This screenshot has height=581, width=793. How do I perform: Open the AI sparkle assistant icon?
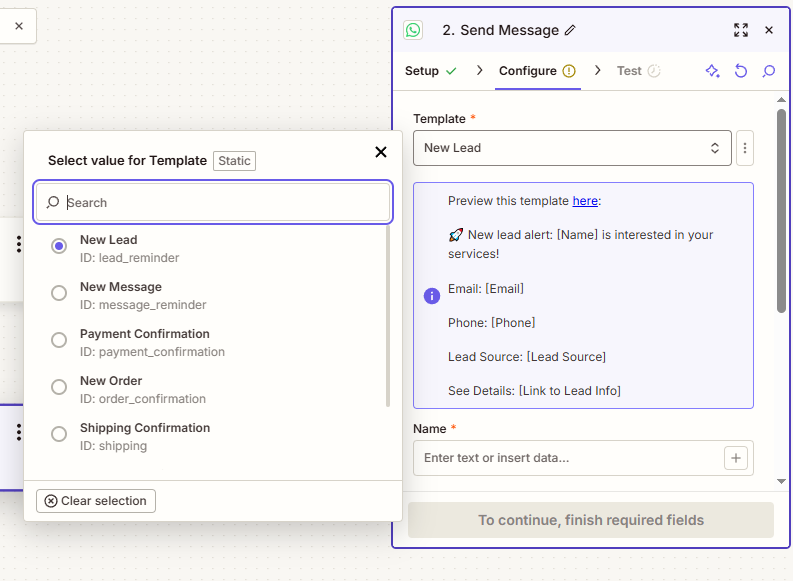tap(713, 71)
